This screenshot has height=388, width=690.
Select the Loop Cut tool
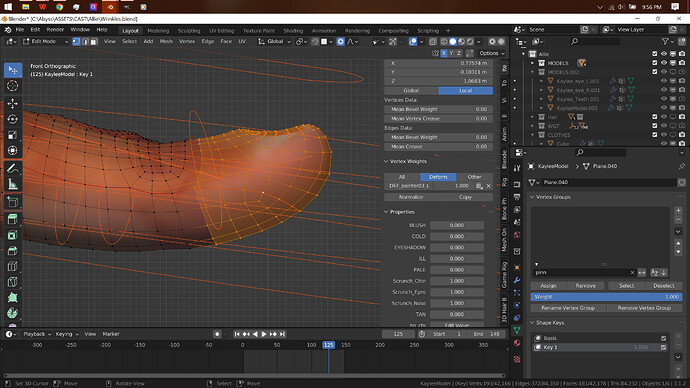[12, 266]
